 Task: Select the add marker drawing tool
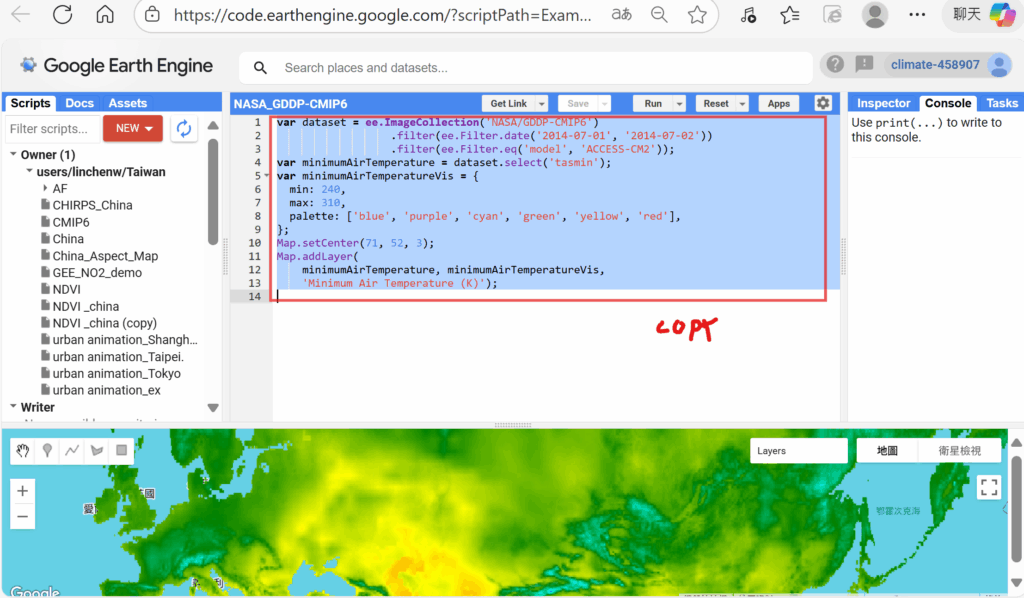[47, 451]
